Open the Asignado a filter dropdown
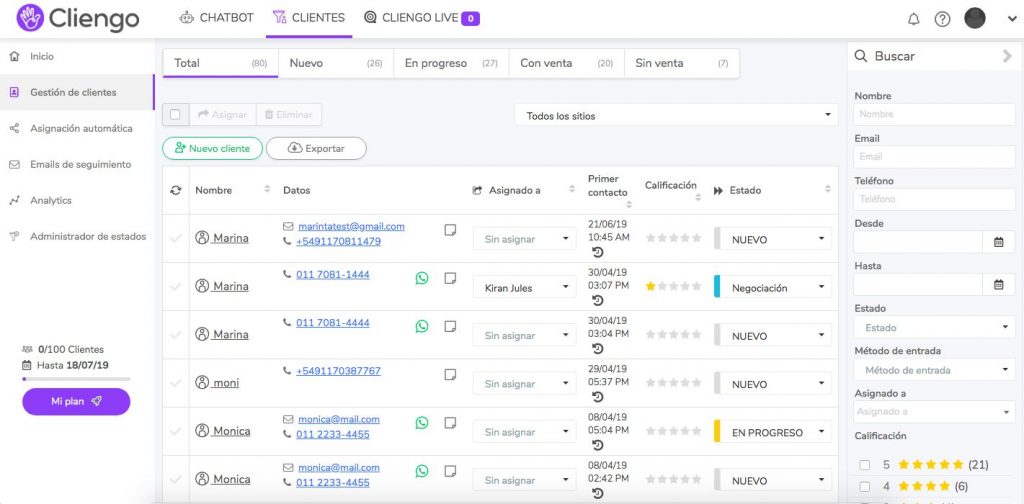The image size is (1024, 504). pyautogui.click(x=935, y=412)
